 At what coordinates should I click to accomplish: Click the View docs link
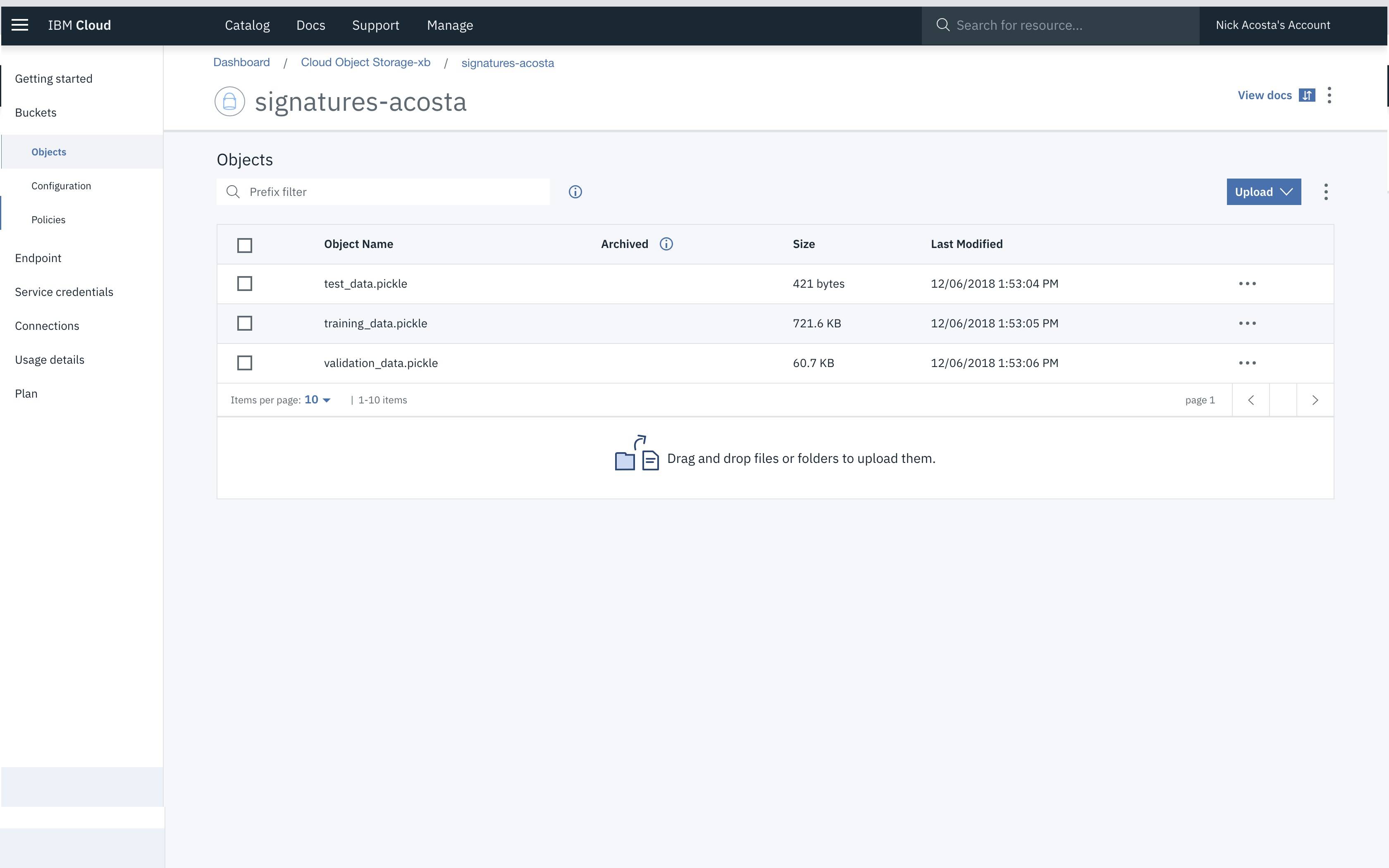coord(1265,95)
